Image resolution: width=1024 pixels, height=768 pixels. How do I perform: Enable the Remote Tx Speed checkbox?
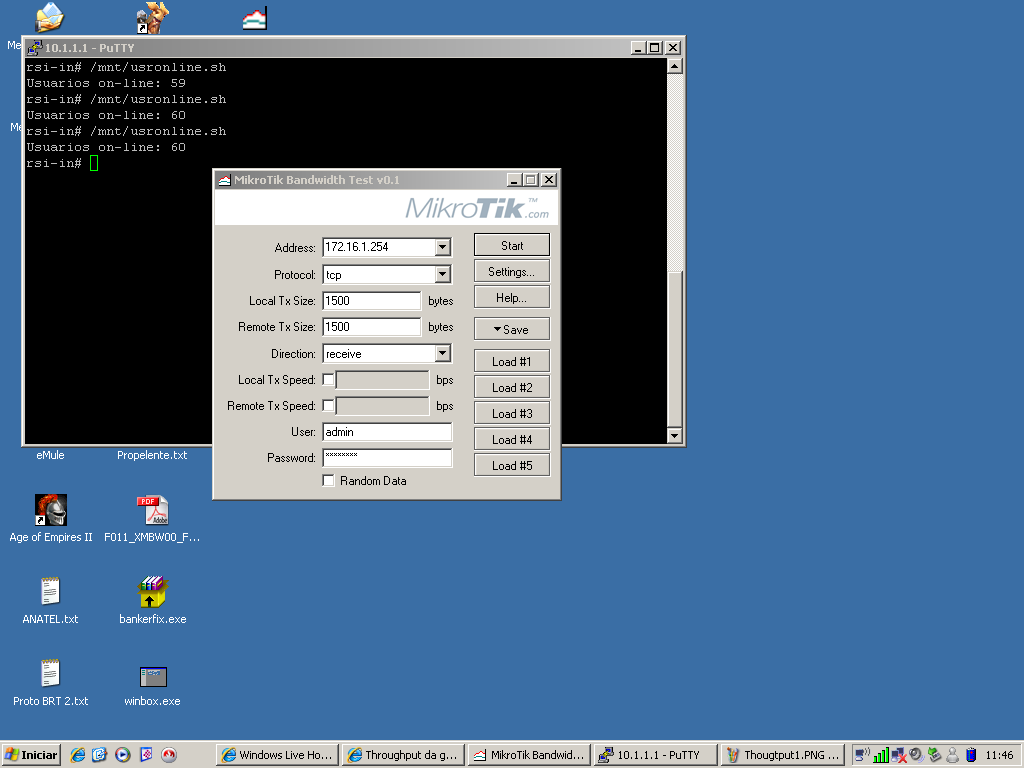tap(328, 406)
